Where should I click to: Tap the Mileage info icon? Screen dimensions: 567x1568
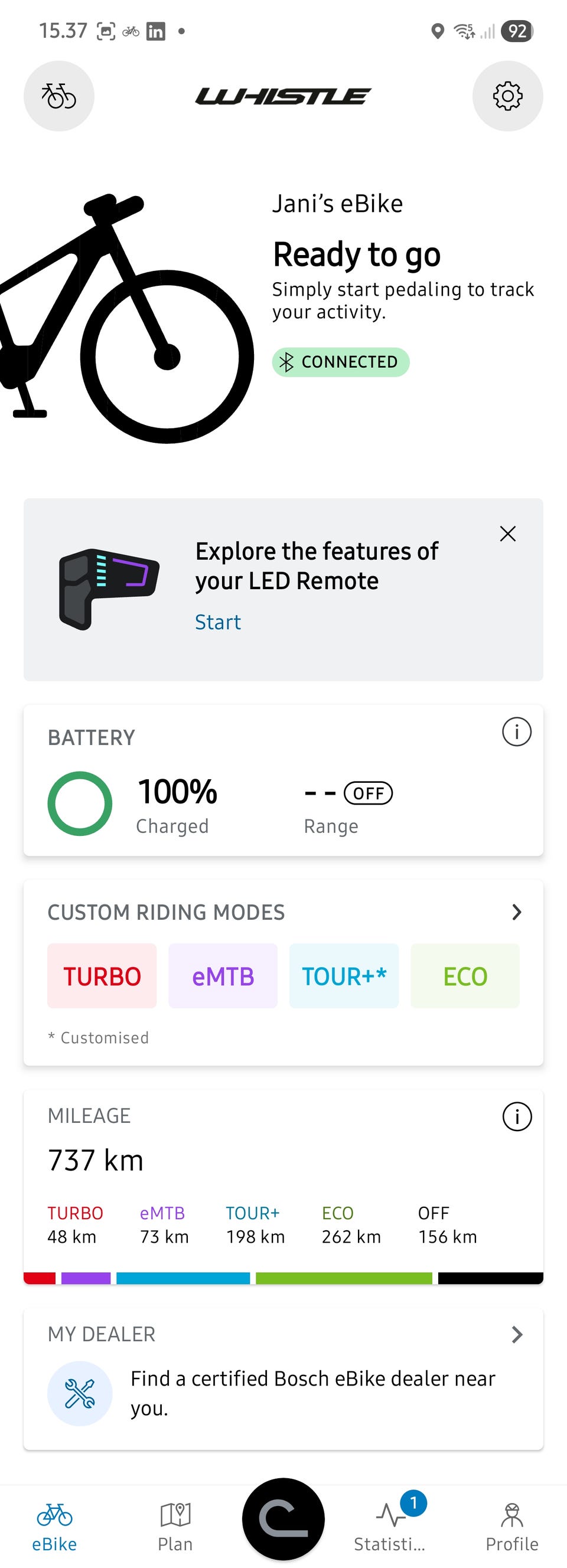pyautogui.click(x=516, y=1116)
